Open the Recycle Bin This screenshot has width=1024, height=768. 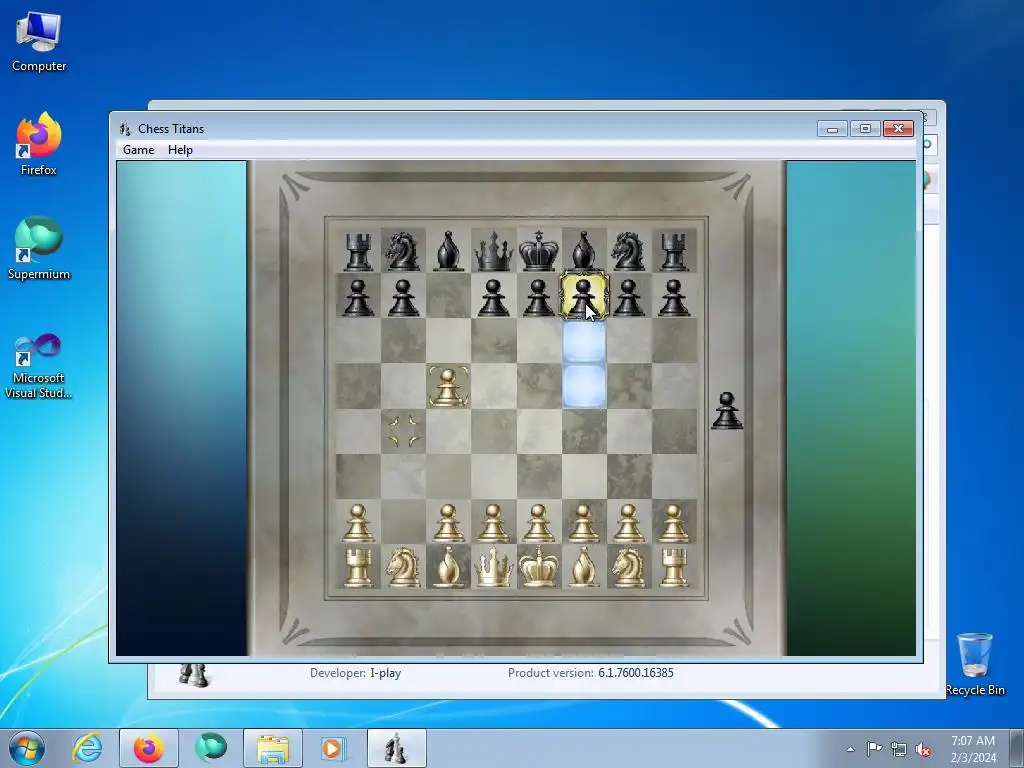click(x=975, y=664)
